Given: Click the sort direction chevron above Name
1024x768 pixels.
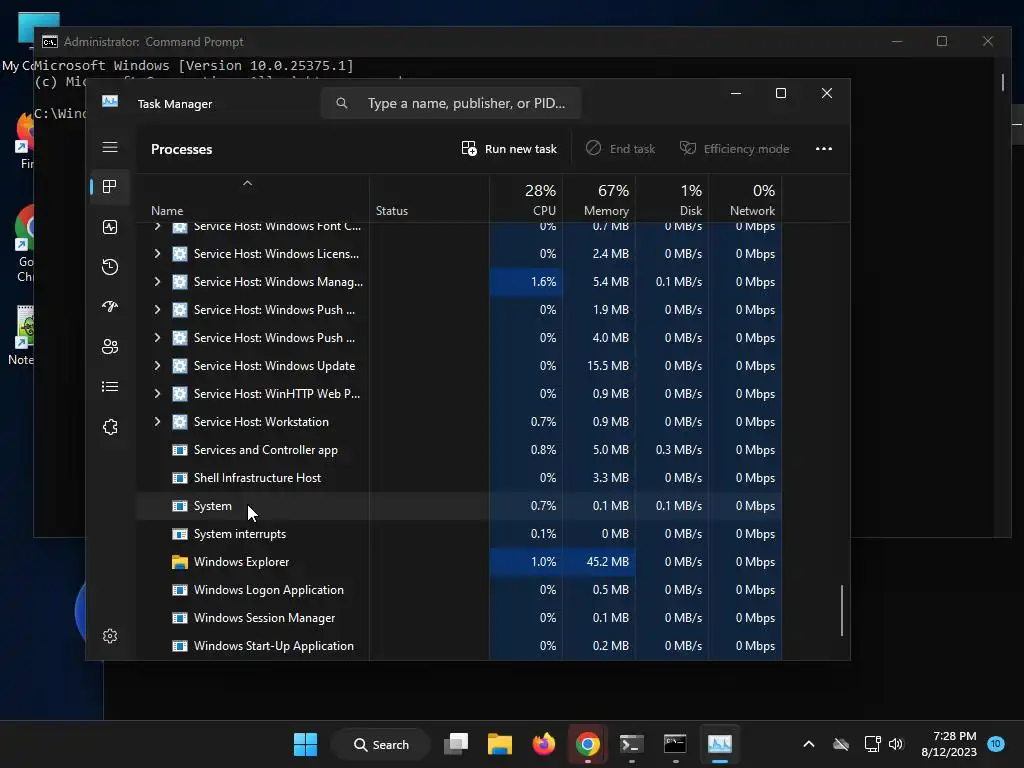Looking at the screenshot, I should [248, 184].
